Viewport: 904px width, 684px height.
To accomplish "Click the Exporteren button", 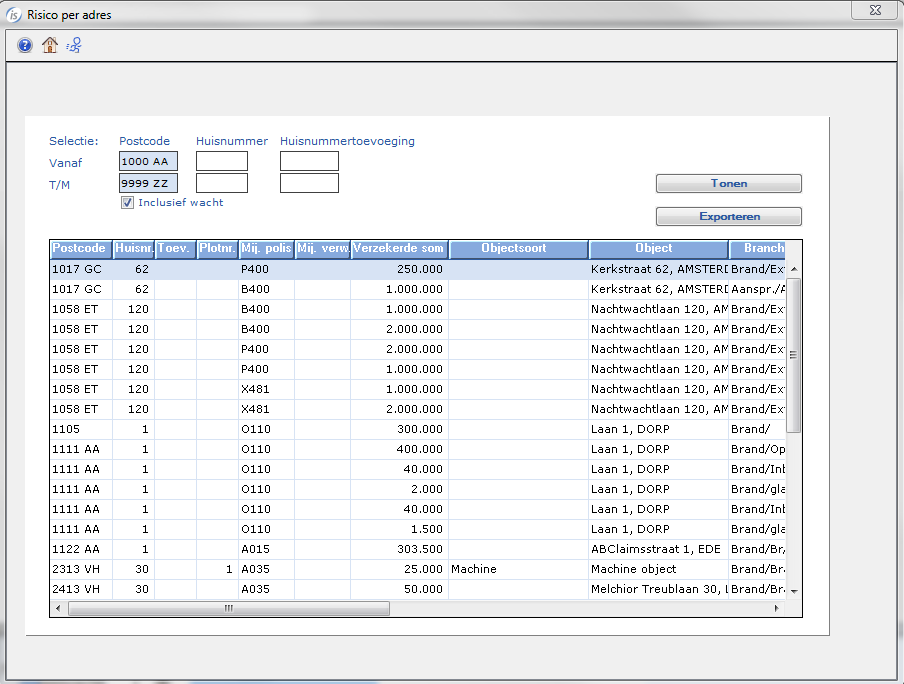I will (728, 216).
